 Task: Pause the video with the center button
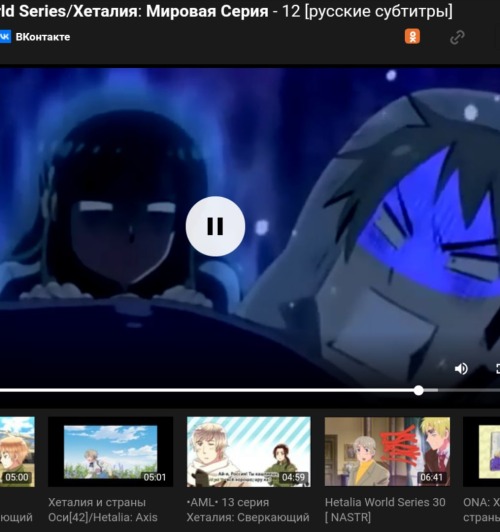[x=215, y=226]
